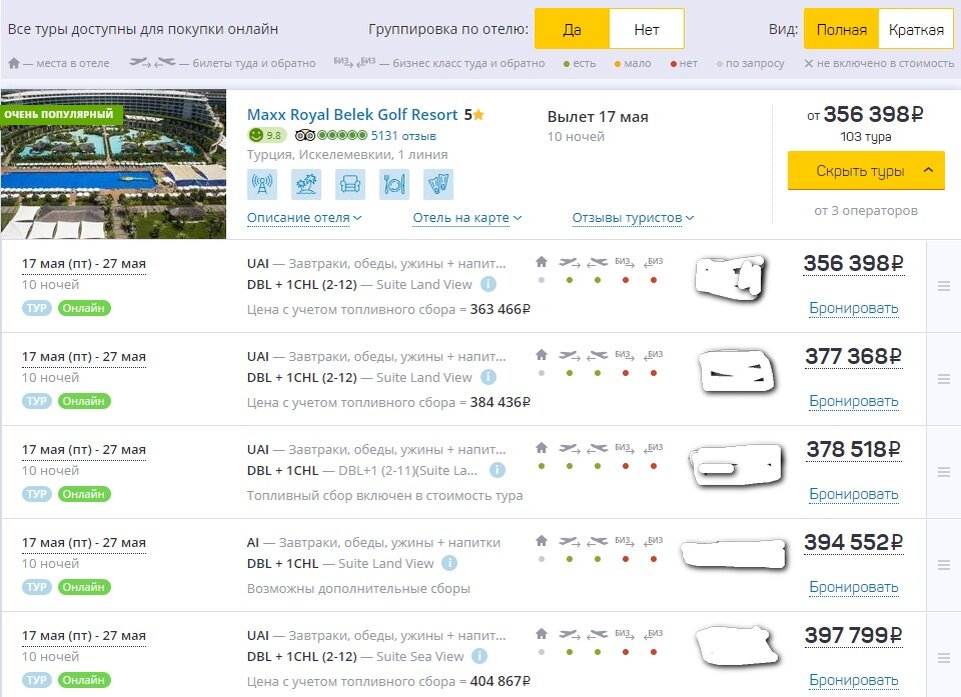This screenshot has width=961, height=697.
Task: Click 'Бронировать' for the 377 368₽ tour
Action: (853, 402)
